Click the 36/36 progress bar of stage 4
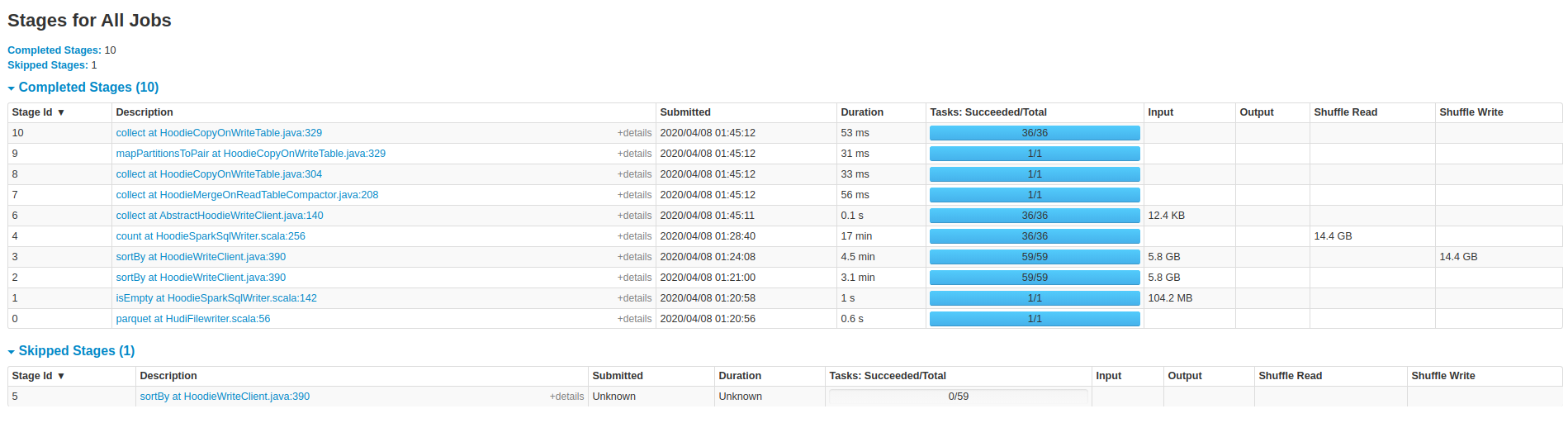This screenshot has width=1568, height=423. pyautogui.click(x=1035, y=236)
